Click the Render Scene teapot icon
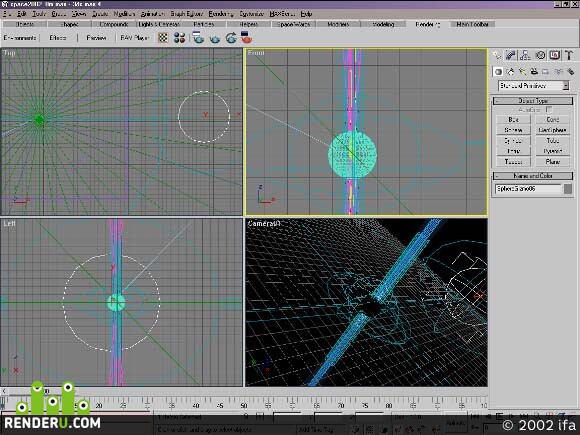 (x=198, y=38)
